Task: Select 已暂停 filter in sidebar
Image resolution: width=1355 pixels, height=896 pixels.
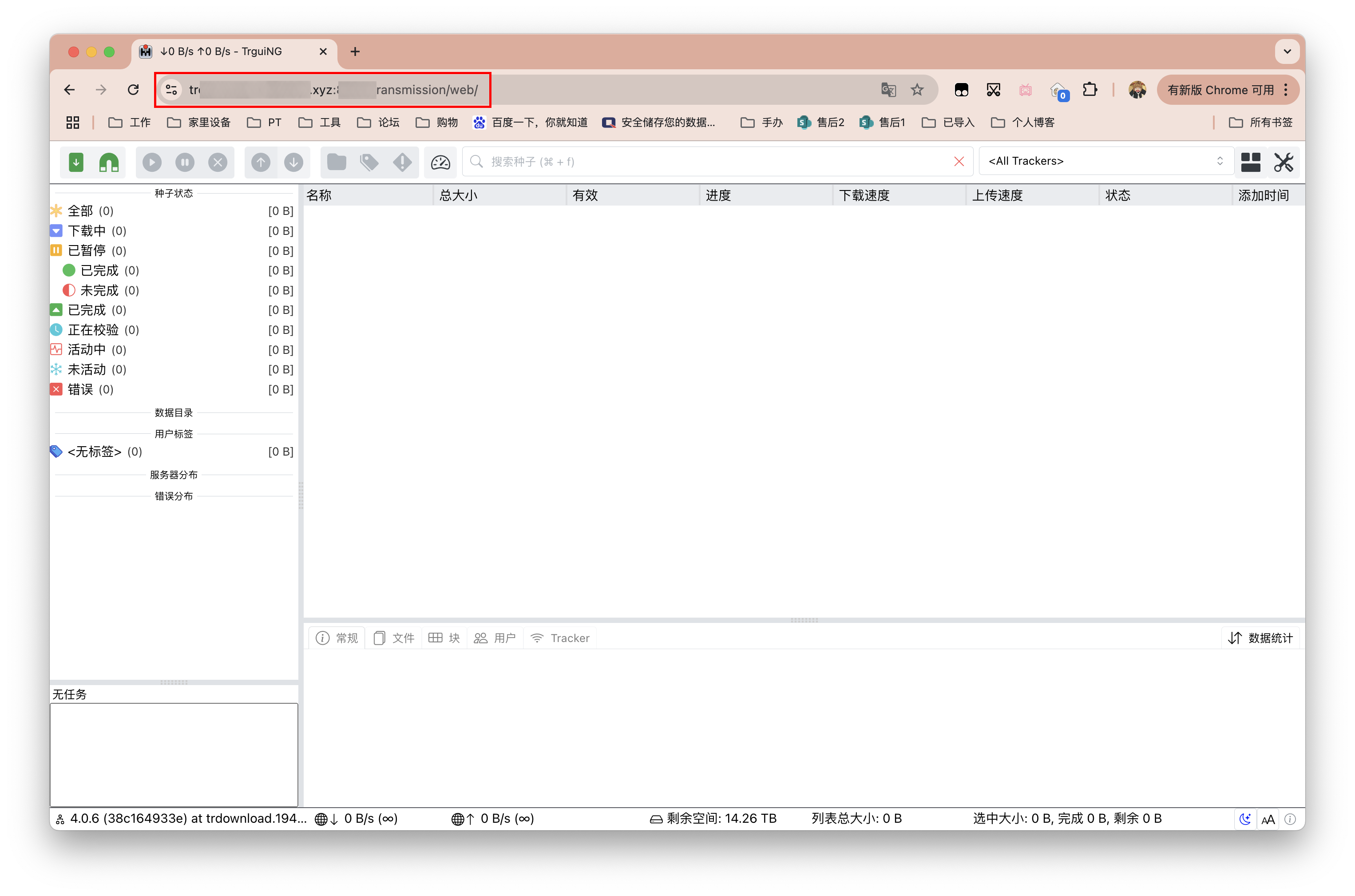Action: (173, 250)
